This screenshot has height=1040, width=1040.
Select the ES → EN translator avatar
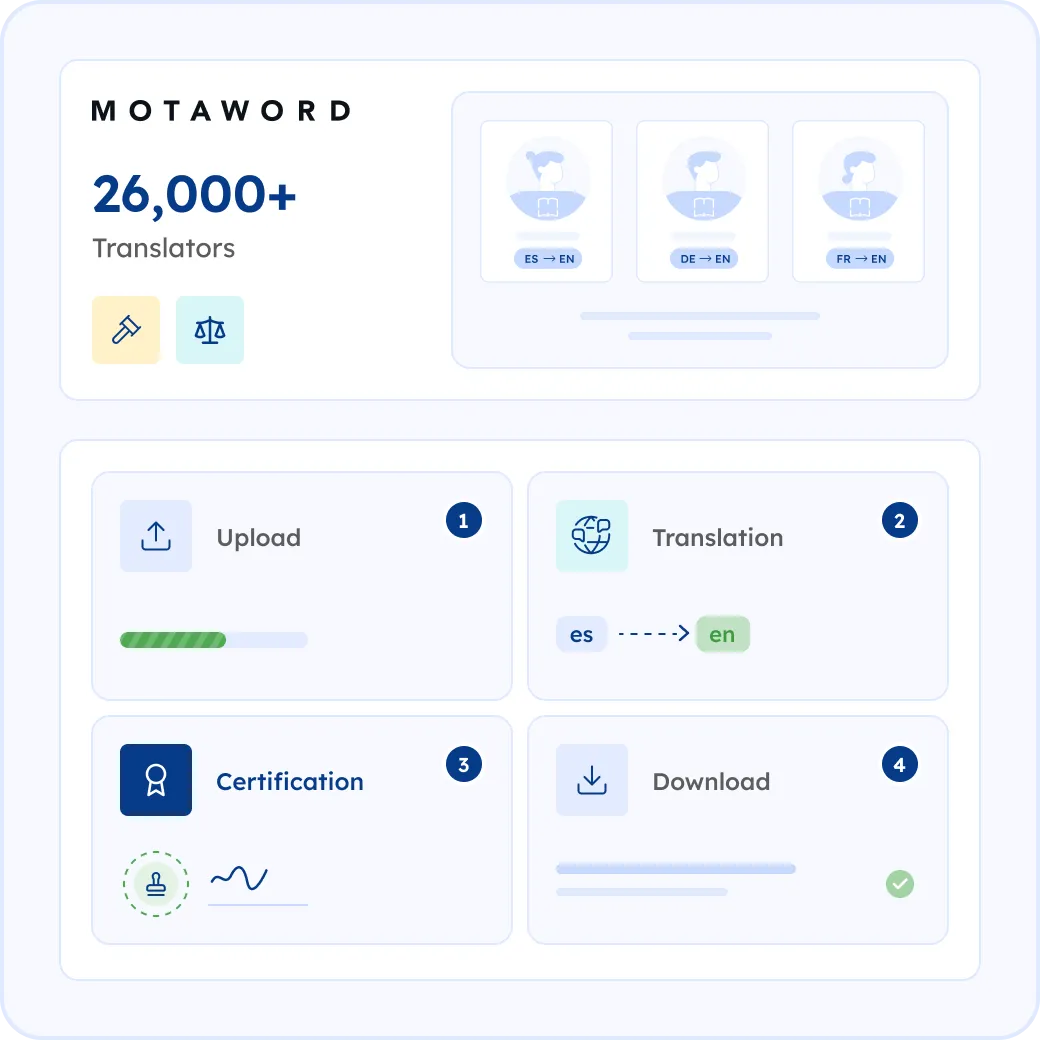548,179
